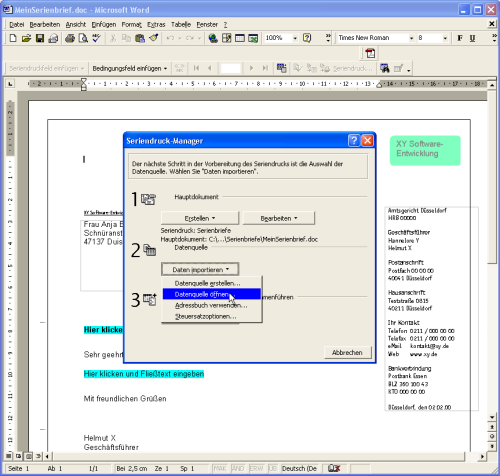The height and width of the screenshot is (476, 500).
Task: Save the document with the floppy icon
Action: (x=40, y=38)
